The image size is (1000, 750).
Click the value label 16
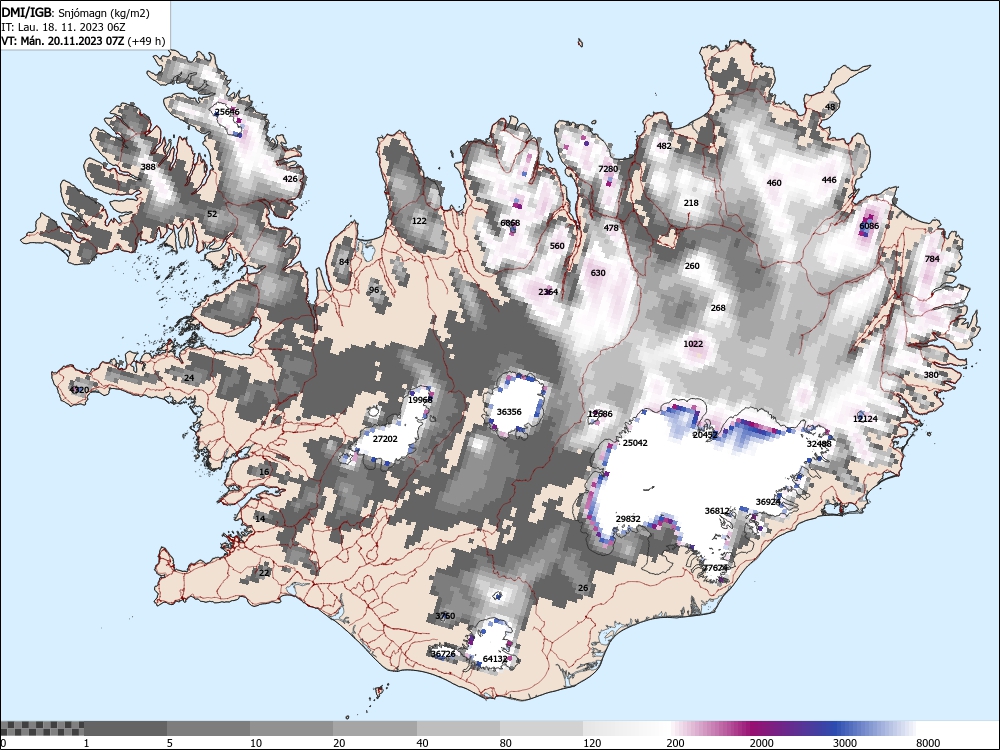pos(264,471)
